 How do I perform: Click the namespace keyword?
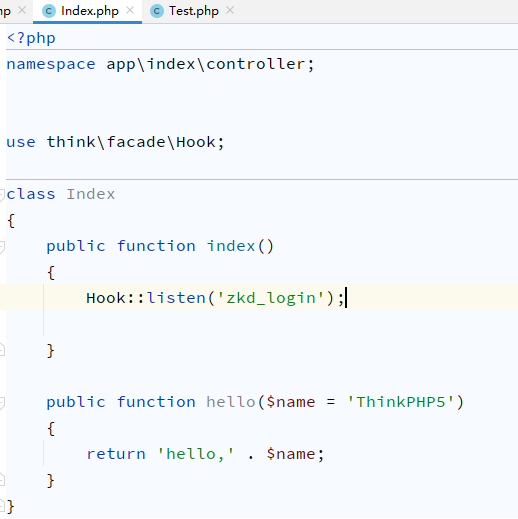(51, 64)
